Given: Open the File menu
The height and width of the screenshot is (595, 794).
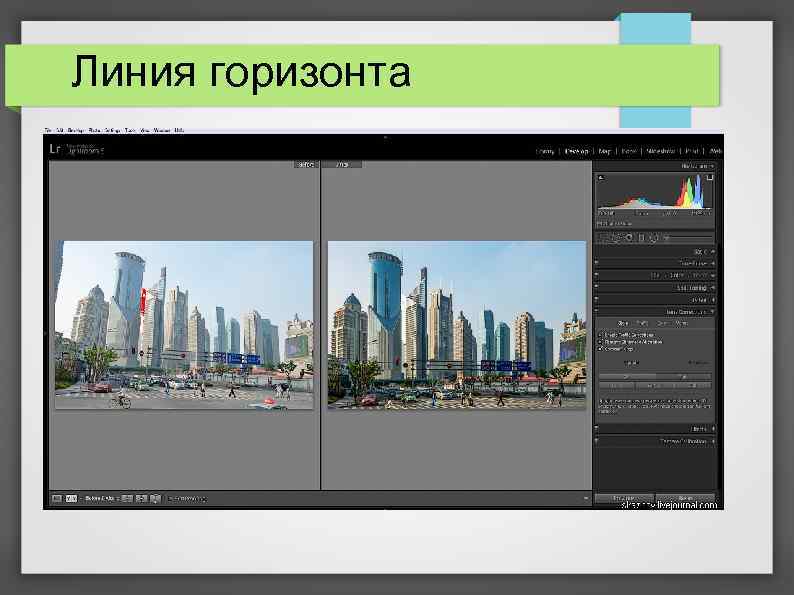Looking at the screenshot, I should [48, 130].
